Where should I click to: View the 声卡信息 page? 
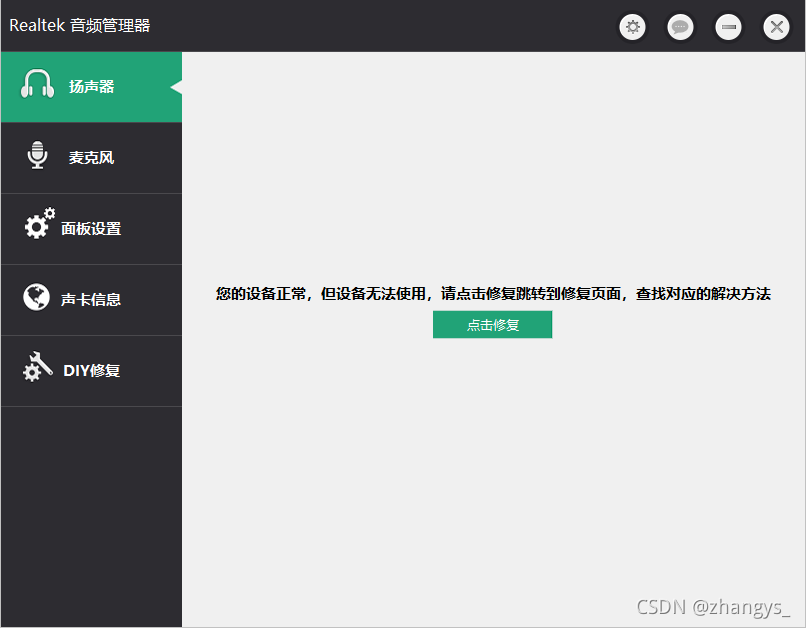pyautogui.click(x=91, y=300)
